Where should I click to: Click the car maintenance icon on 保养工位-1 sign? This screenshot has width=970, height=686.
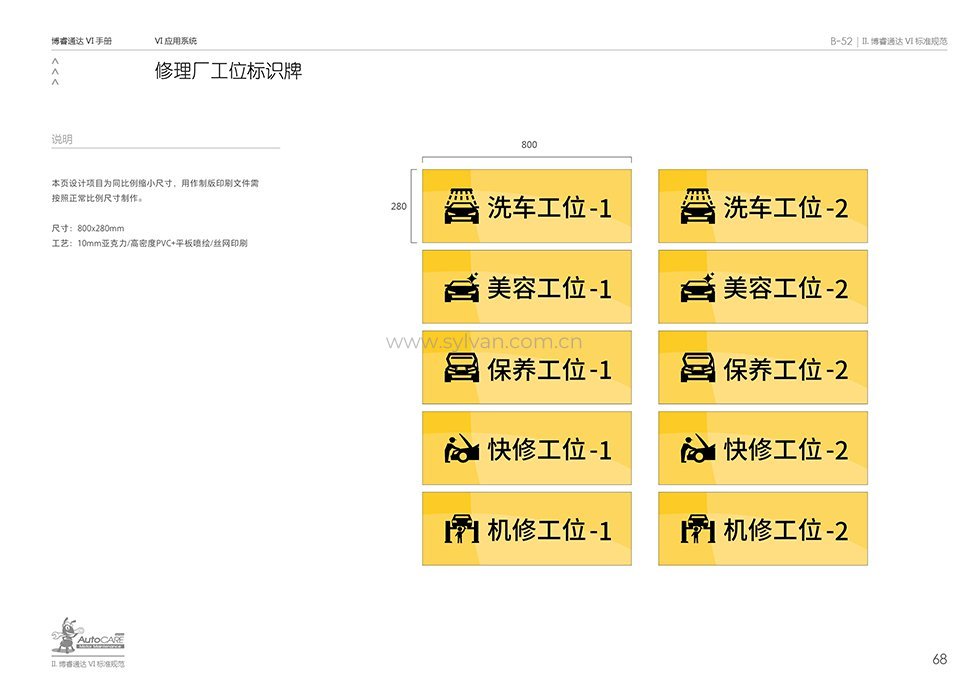(461, 368)
